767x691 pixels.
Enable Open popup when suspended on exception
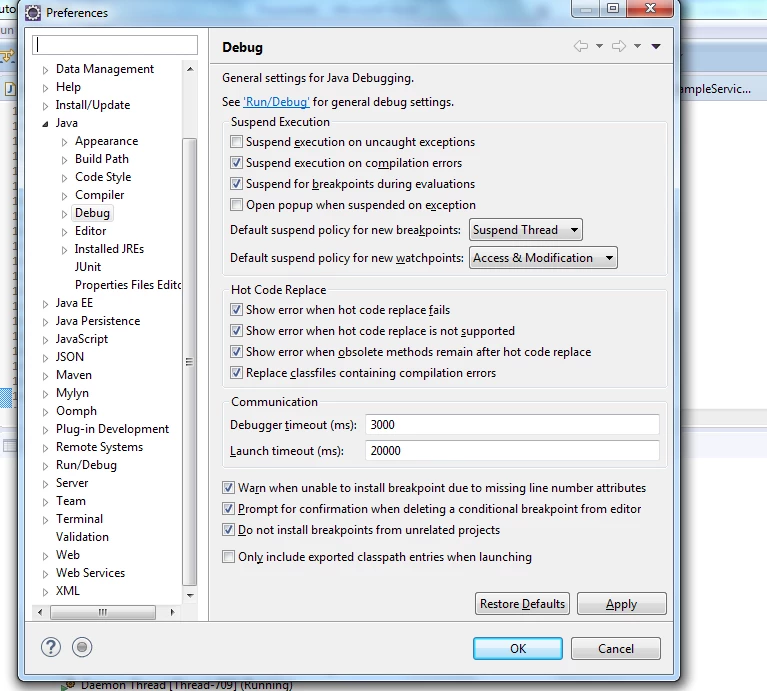pyautogui.click(x=236, y=205)
